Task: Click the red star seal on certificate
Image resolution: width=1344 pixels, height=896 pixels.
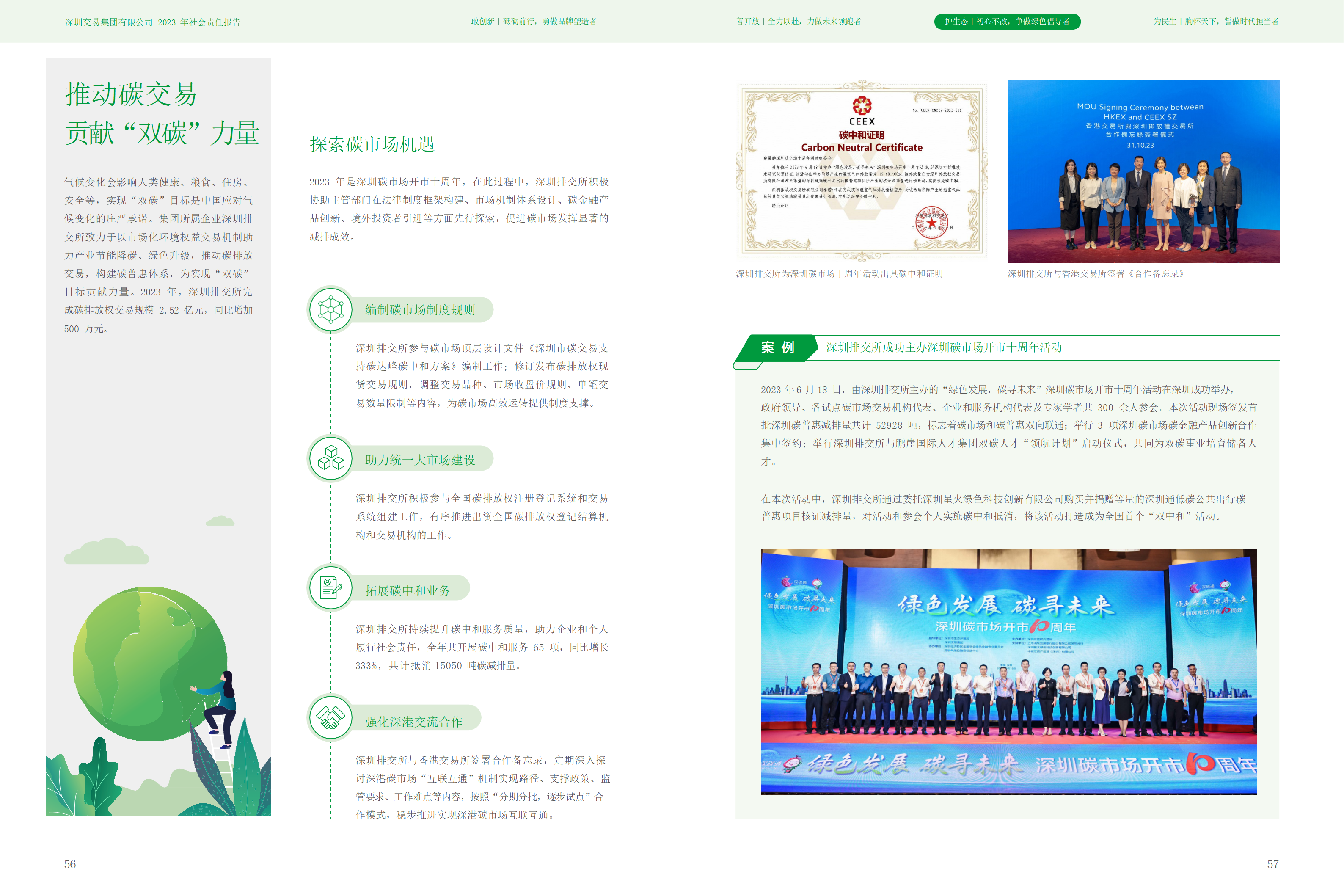Action: (x=931, y=223)
